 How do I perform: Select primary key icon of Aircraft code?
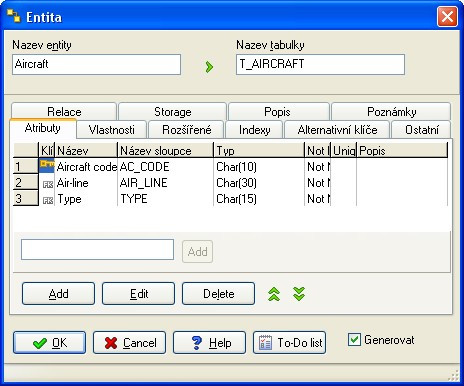47,166
